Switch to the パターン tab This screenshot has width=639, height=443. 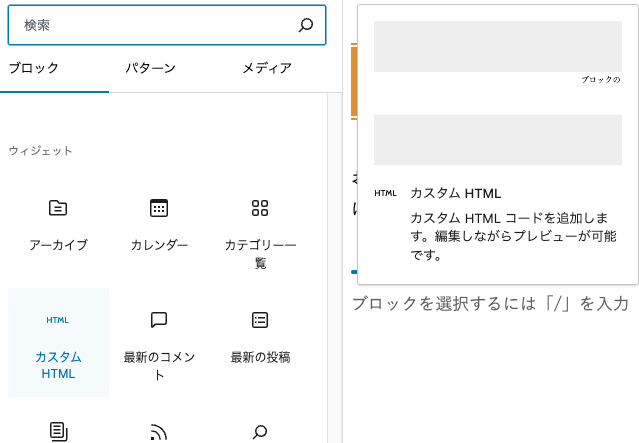click(x=150, y=68)
